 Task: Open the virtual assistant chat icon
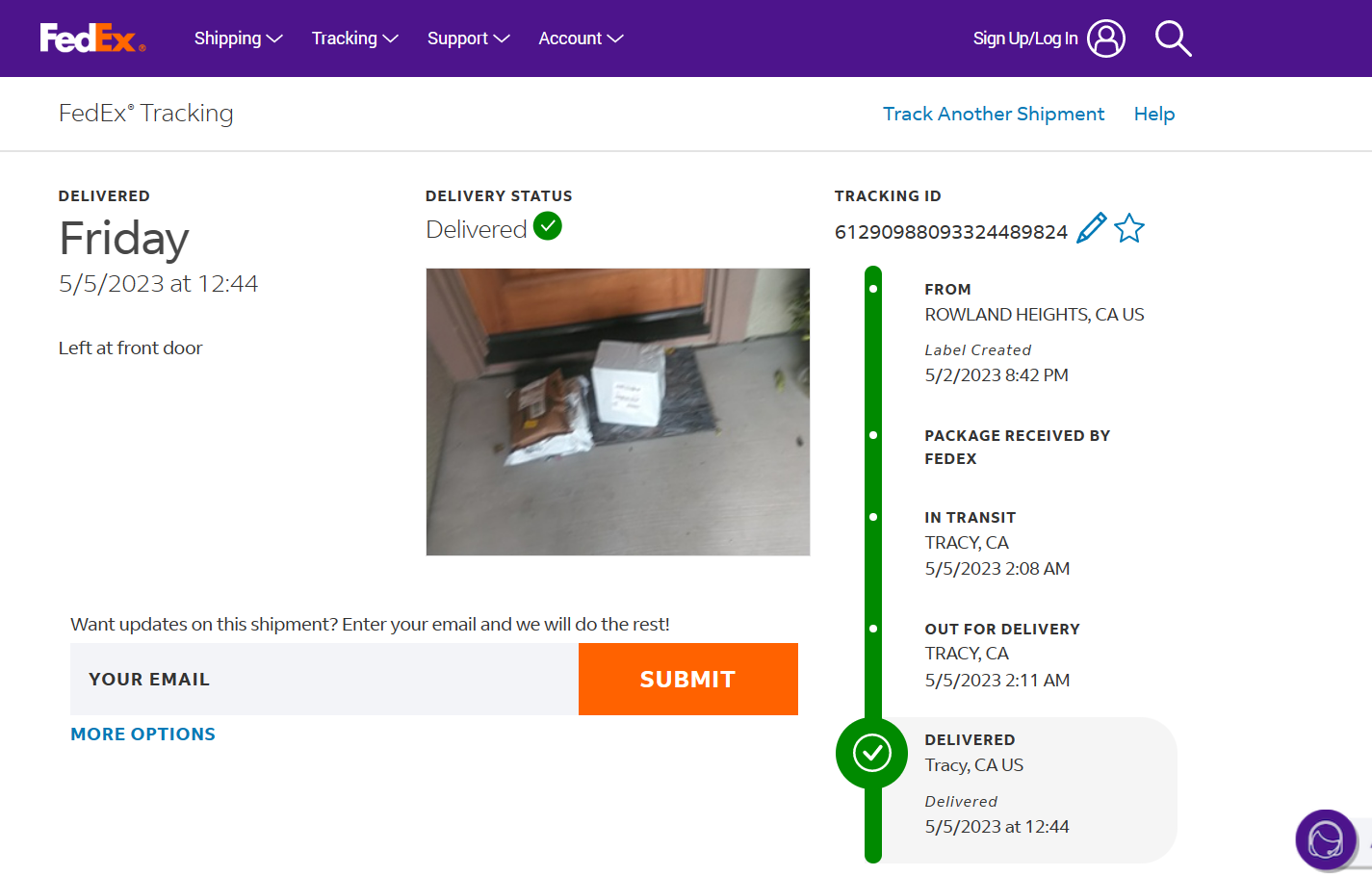(x=1325, y=839)
